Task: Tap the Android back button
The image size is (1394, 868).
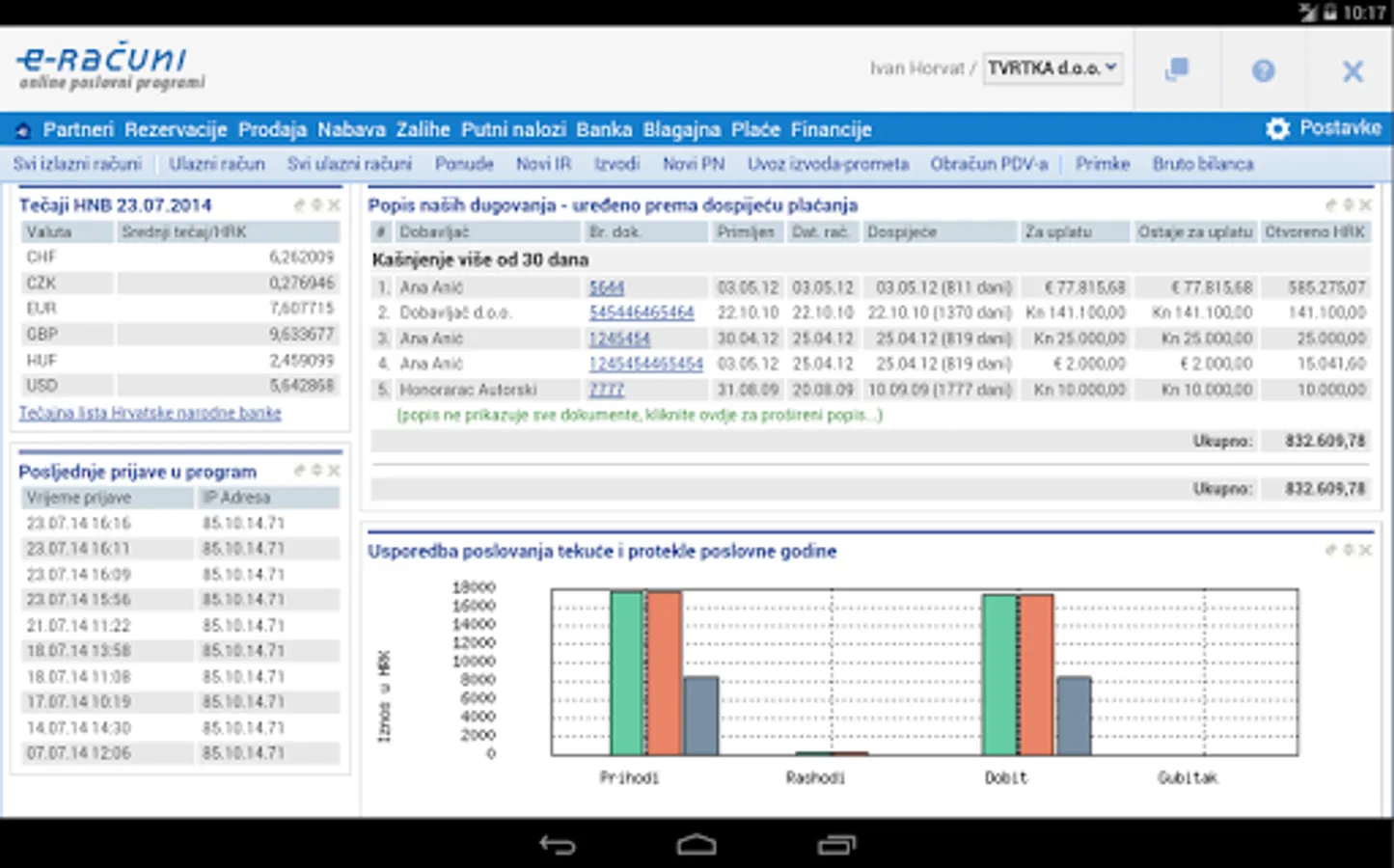Action: (558, 845)
